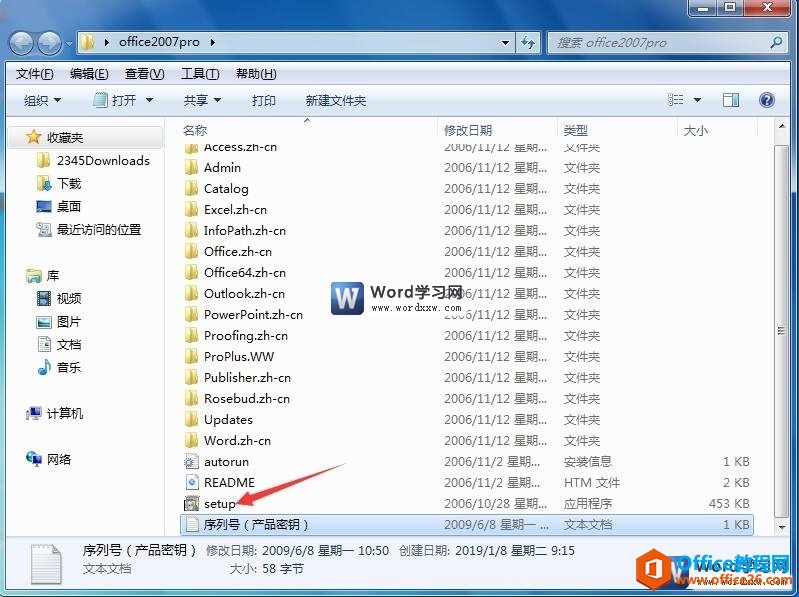Toggle the preview pane icon
799x597 pixels.
(731, 100)
